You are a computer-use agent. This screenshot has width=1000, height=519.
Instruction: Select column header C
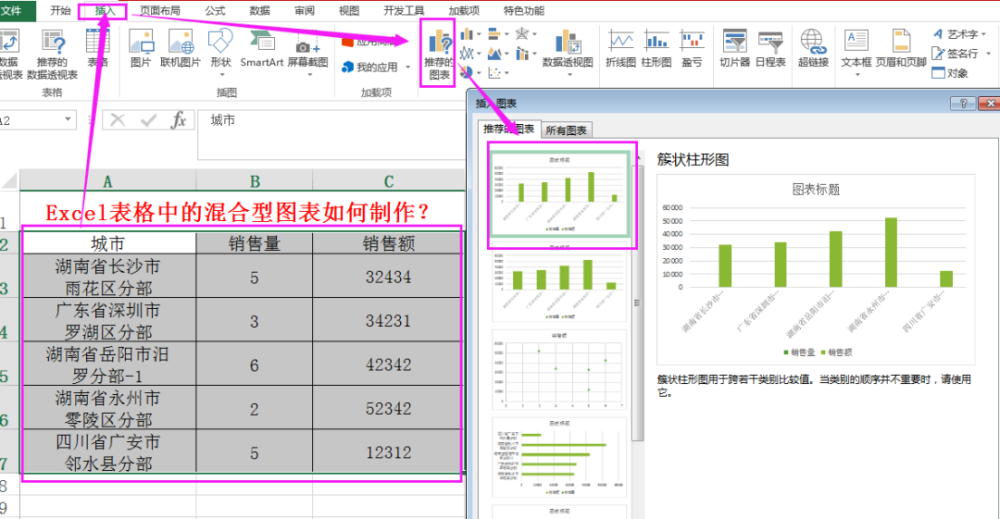(x=388, y=181)
